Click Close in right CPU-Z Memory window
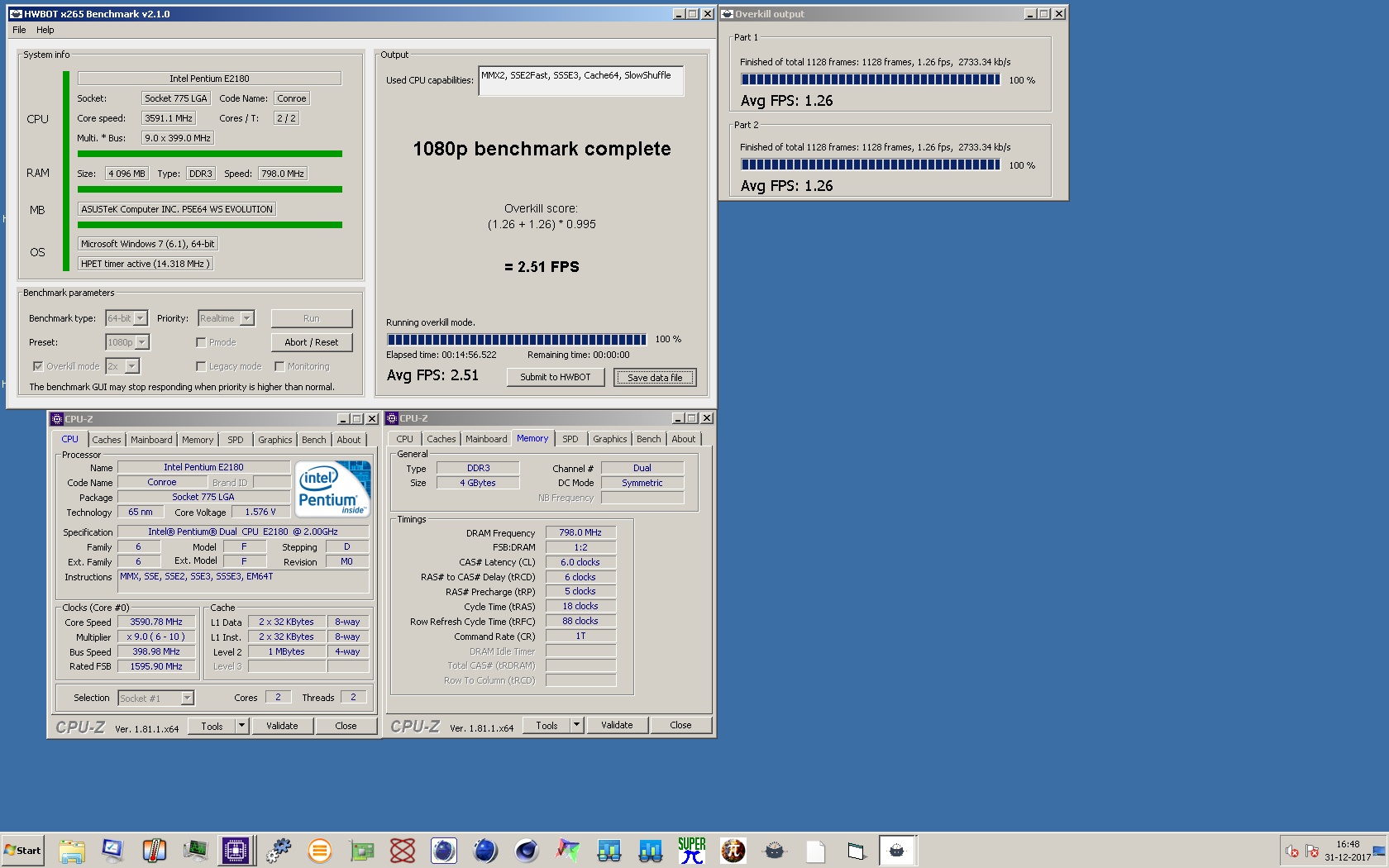The height and width of the screenshot is (868, 1389). click(x=681, y=725)
